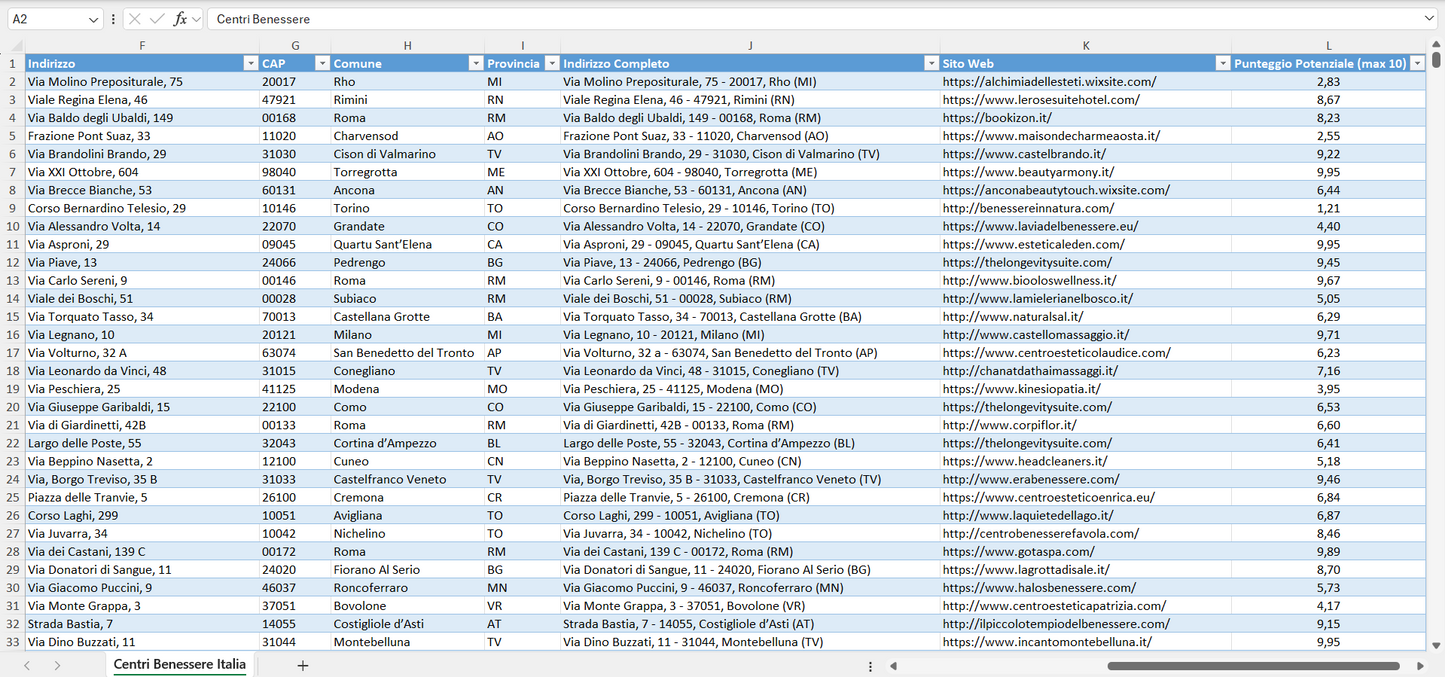This screenshot has width=1445, height=677.
Task: Open the filter dropdown on CAP column
Action: point(322,63)
